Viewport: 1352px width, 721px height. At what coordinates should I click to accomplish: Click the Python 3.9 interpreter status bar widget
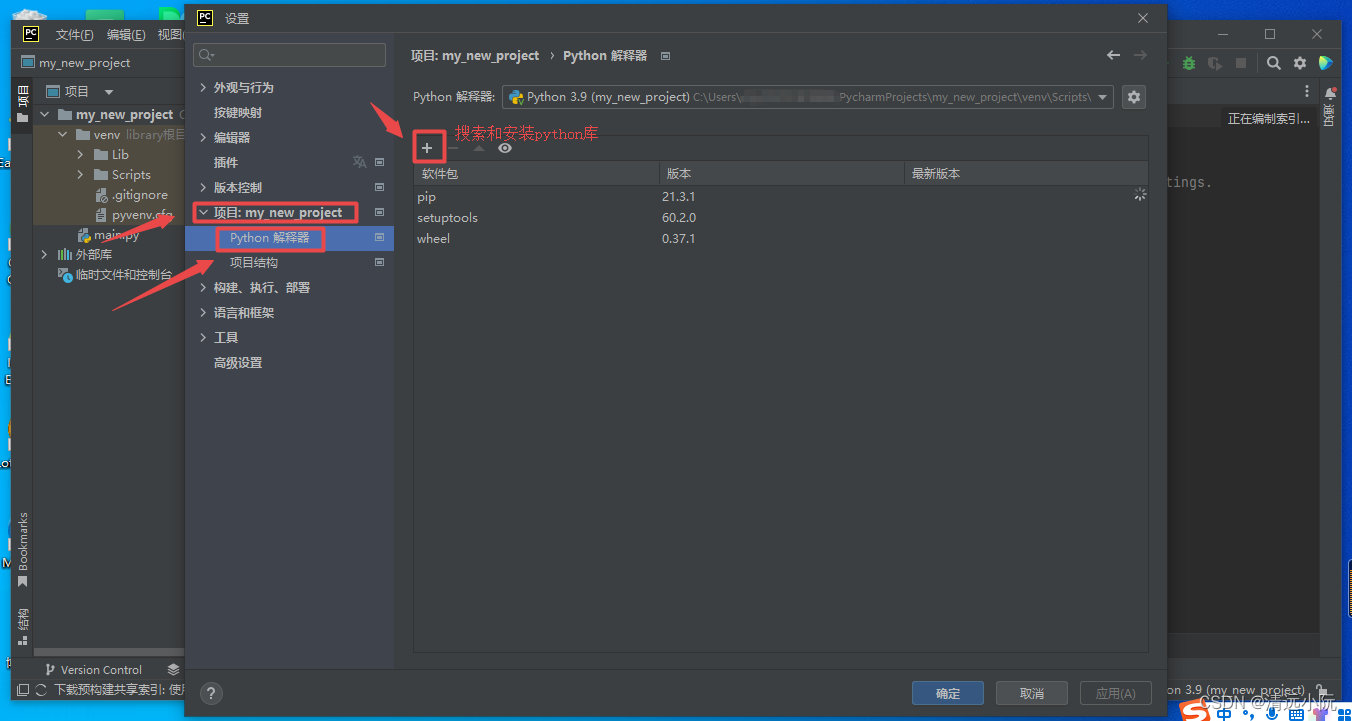click(1236, 690)
